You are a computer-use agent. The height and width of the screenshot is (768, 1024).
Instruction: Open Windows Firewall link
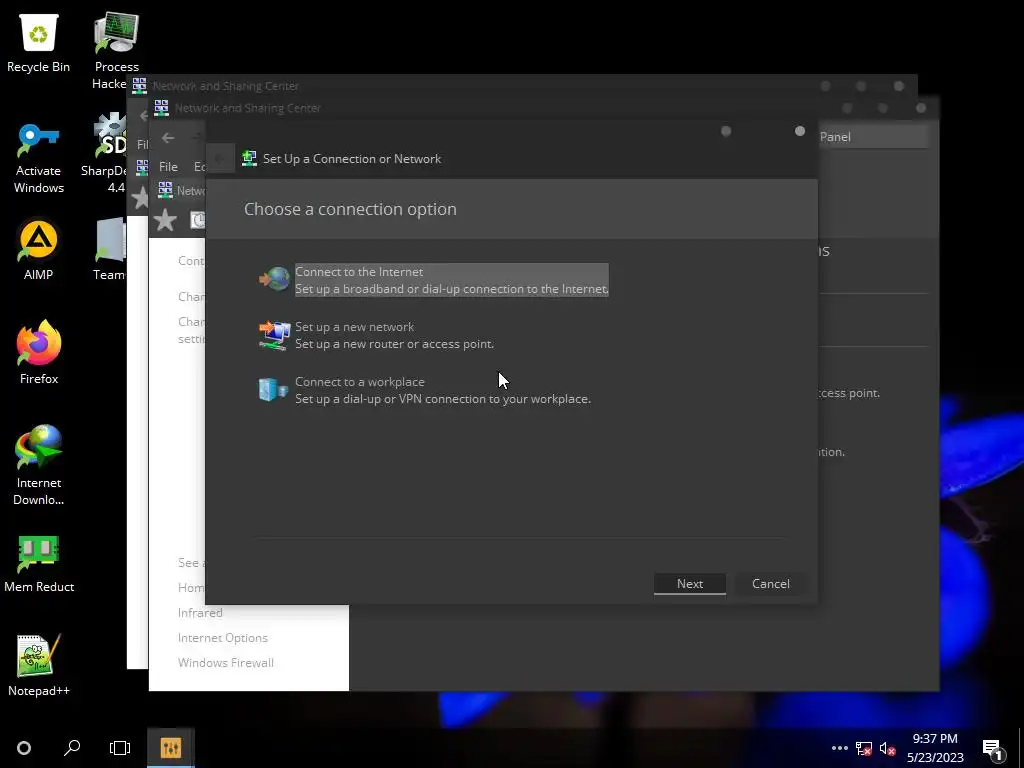225,662
